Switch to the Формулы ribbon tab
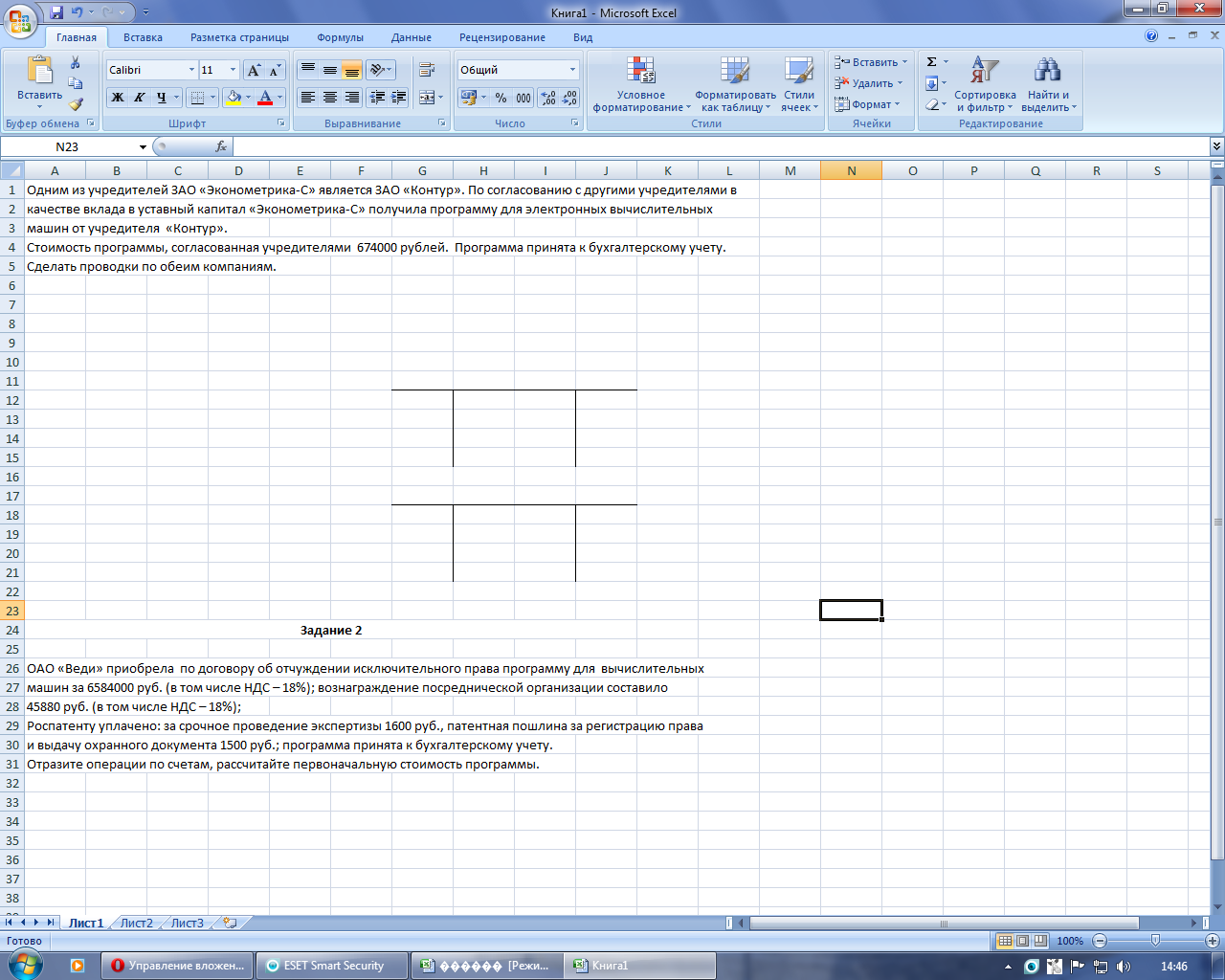 [340, 37]
